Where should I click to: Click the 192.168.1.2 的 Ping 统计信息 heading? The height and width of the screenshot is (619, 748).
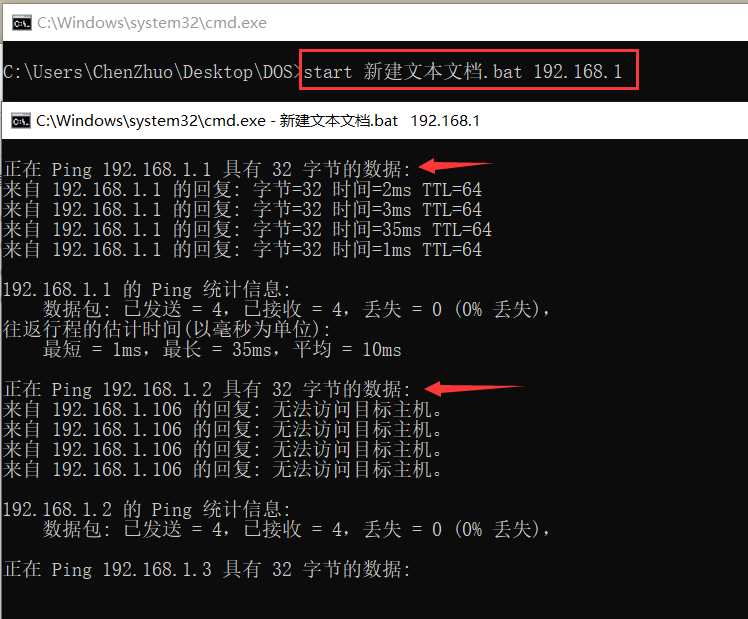(146, 509)
